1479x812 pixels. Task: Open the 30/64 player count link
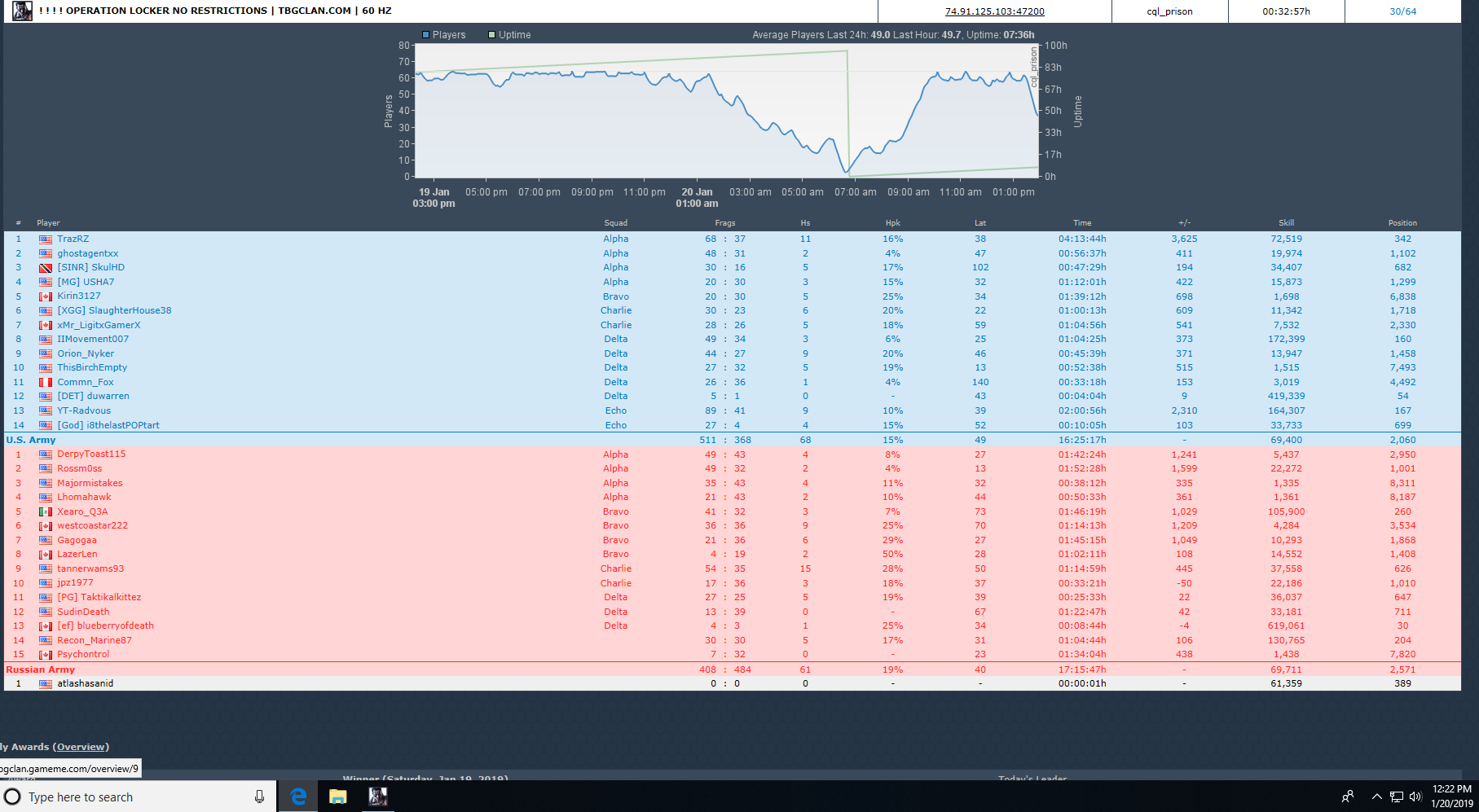[1402, 11]
